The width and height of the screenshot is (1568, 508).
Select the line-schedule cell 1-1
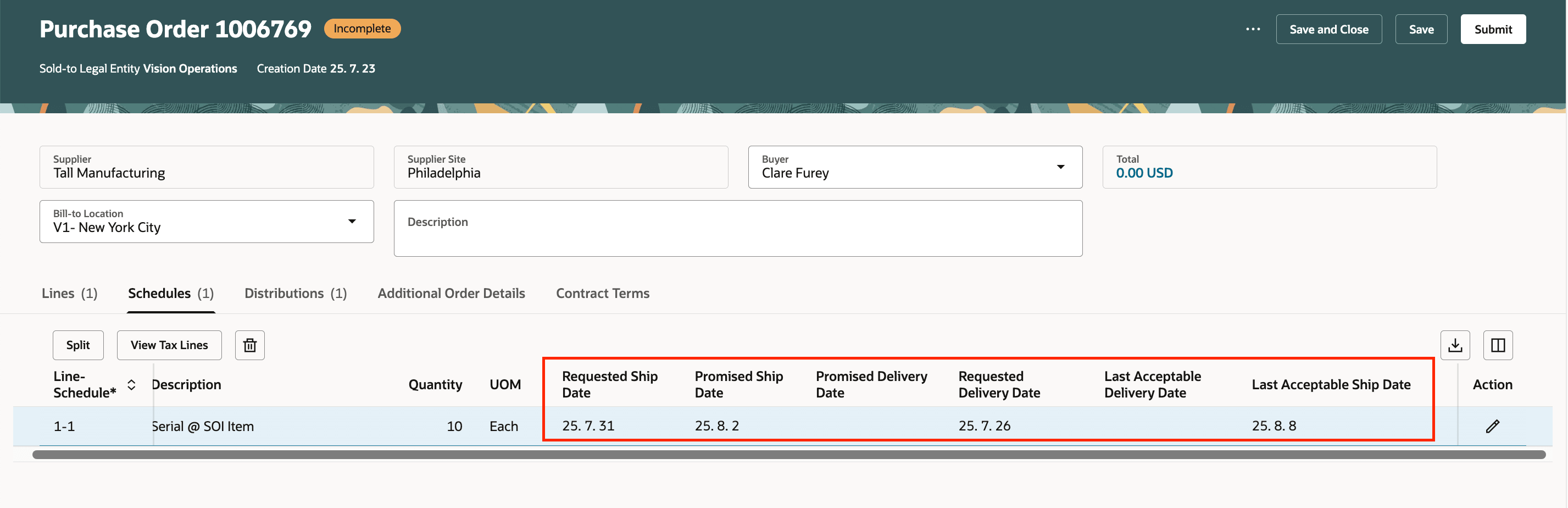coord(64,427)
